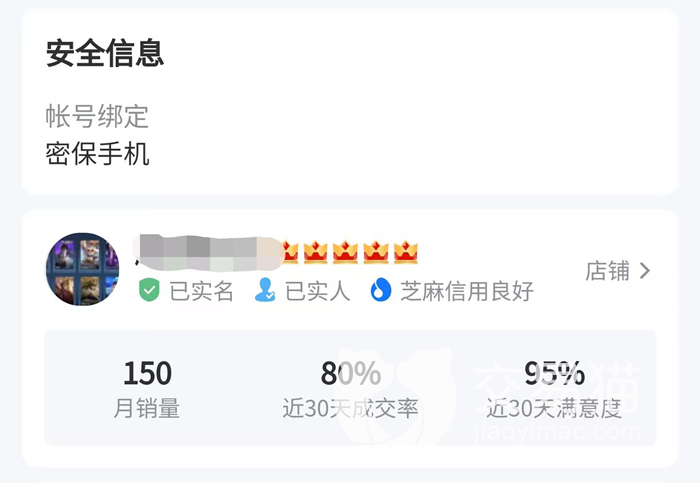Screen dimensions: 700x483
Task: Click the blue person 已实人 icon
Action: click(265, 291)
